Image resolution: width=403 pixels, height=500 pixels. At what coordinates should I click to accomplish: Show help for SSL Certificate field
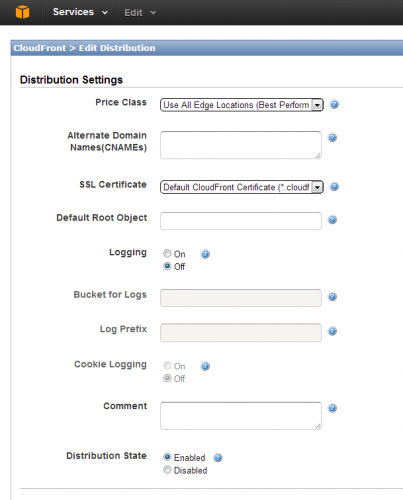(x=334, y=187)
